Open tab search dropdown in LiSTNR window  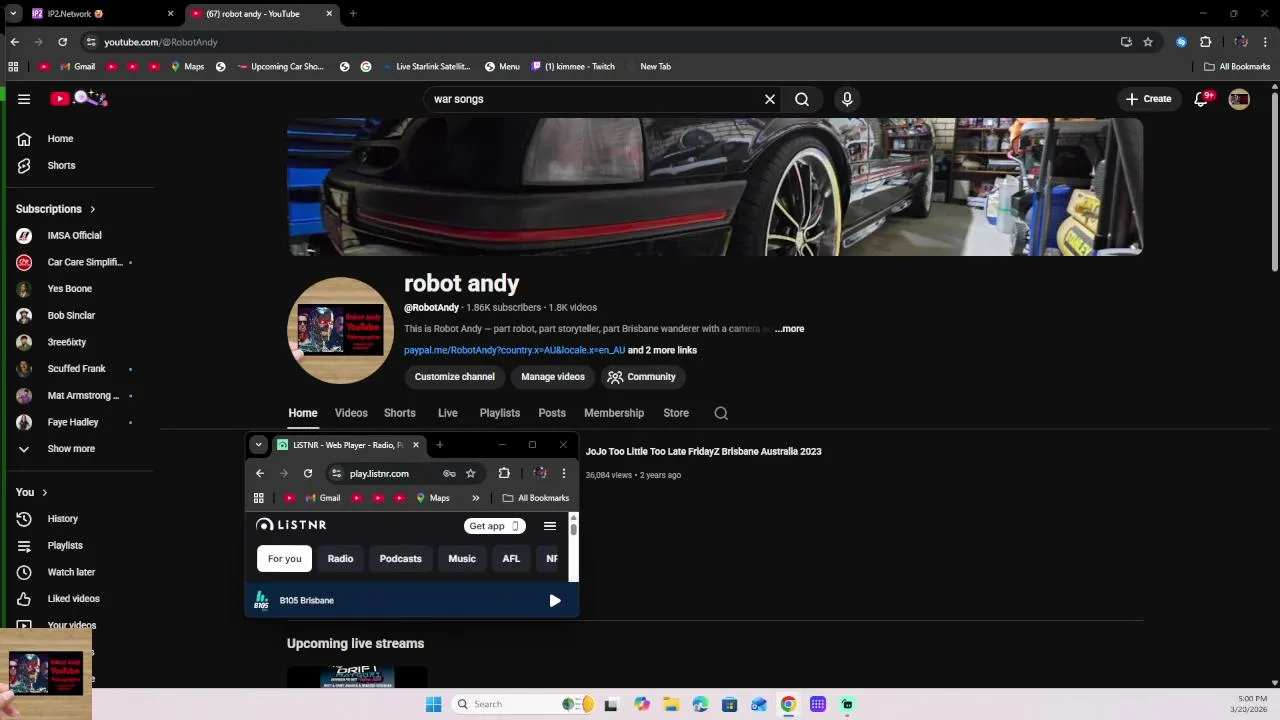point(258,445)
